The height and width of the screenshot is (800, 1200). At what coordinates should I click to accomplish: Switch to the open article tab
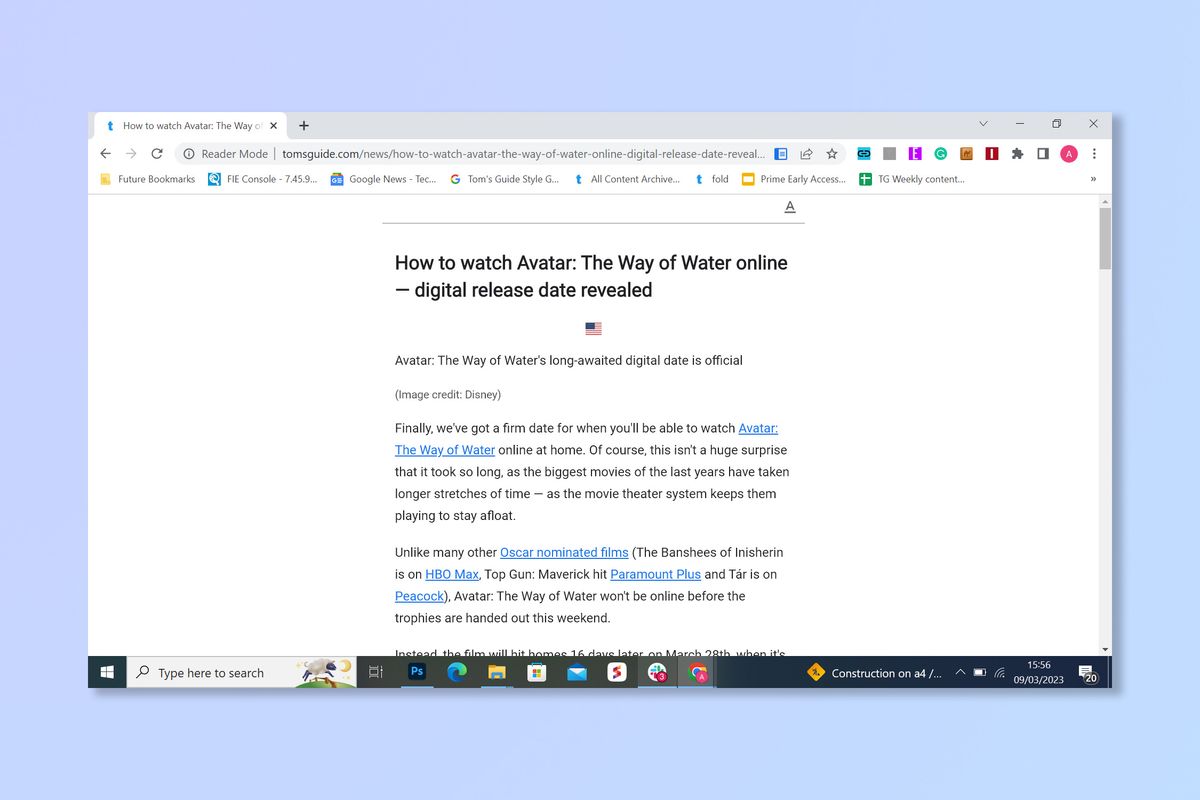190,125
